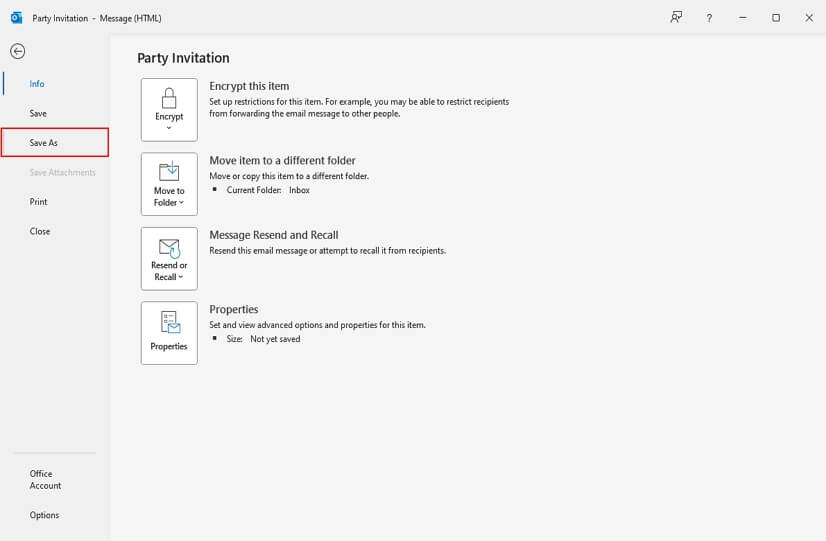Click the greyed Save Attachments entry
Image resolution: width=826 pixels, height=541 pixels.
click(x=62, y=172)
